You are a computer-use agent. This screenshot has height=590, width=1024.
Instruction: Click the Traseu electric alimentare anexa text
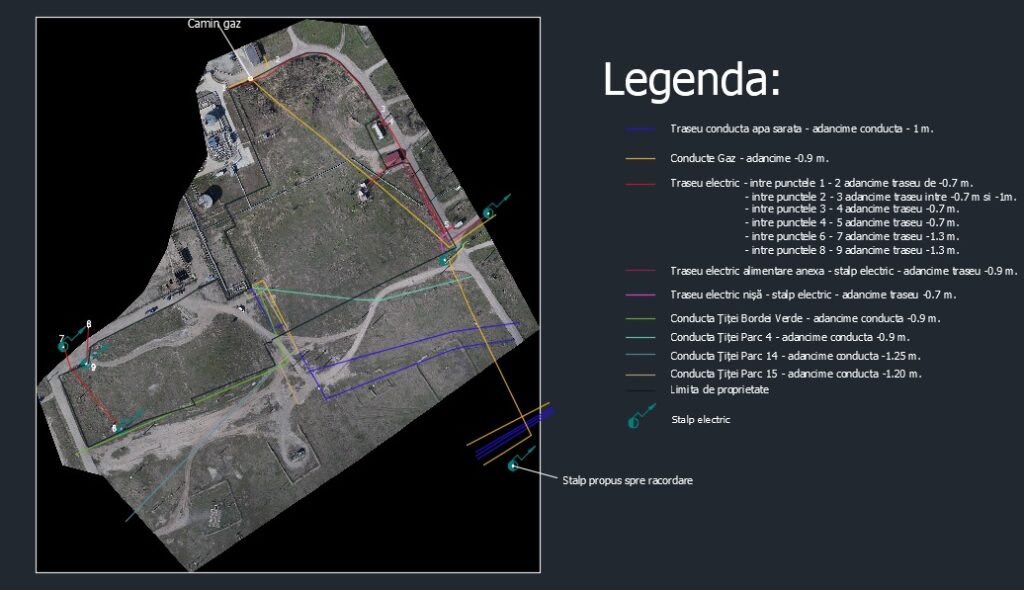pos(843,271)
